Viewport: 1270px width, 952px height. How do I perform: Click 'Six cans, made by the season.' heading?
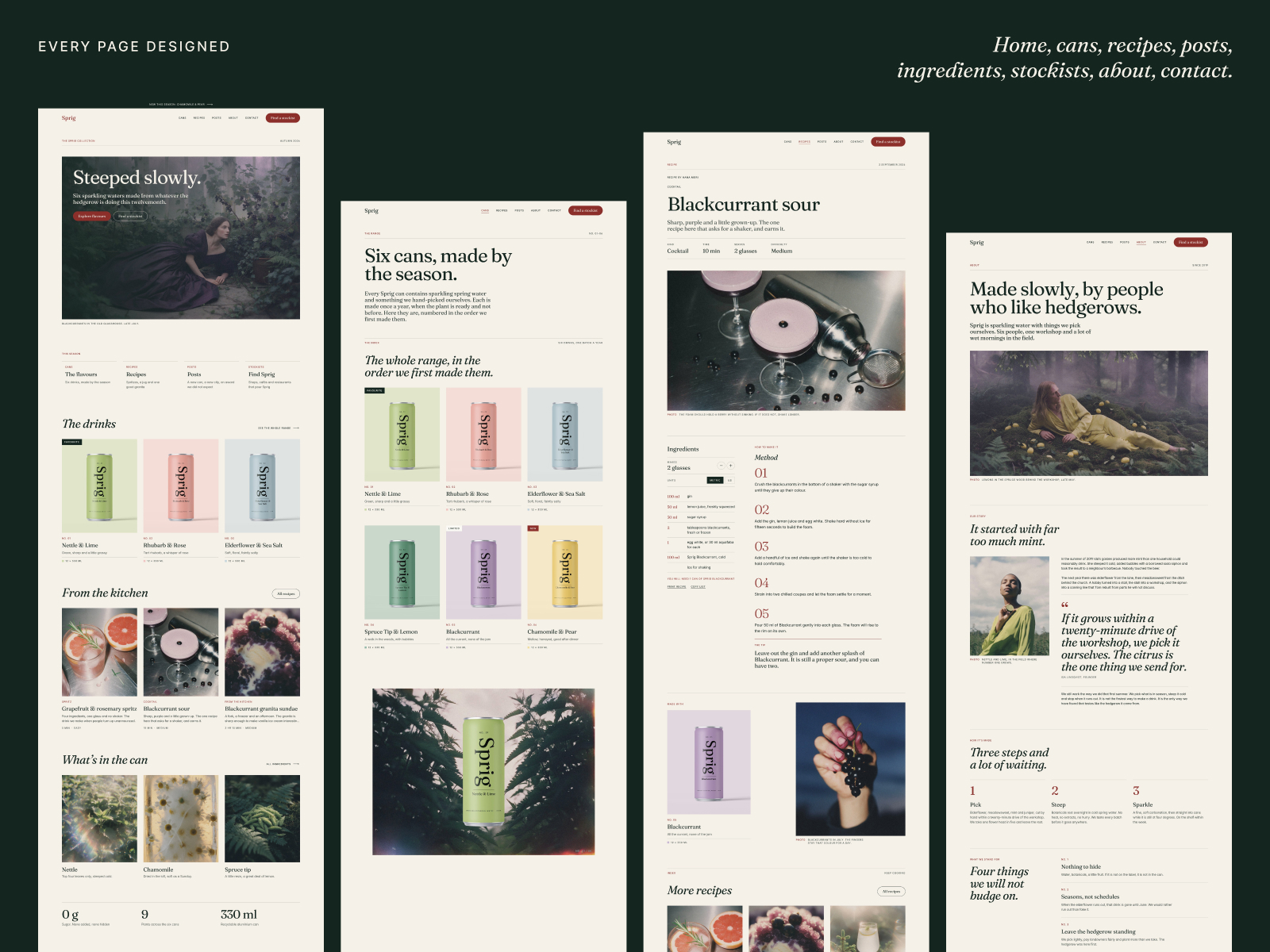(438, 265)
